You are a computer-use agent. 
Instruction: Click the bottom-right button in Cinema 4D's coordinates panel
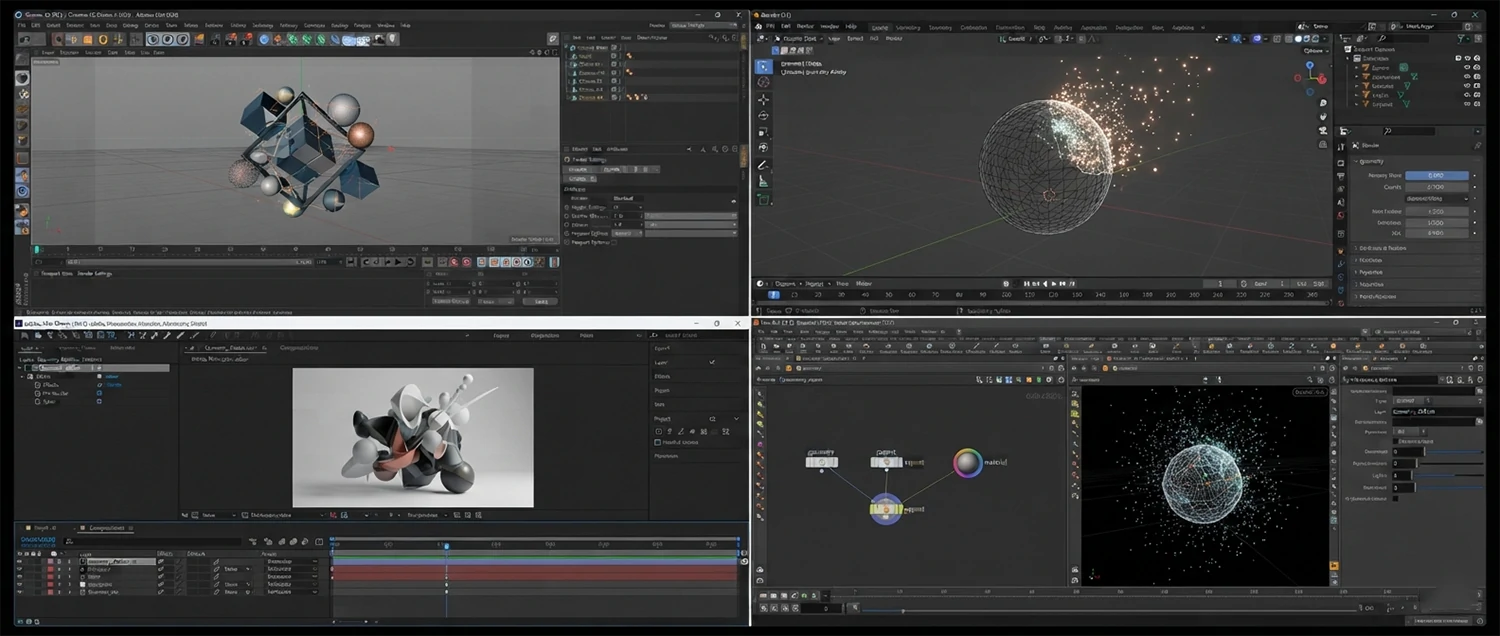(x=540, y=301)
